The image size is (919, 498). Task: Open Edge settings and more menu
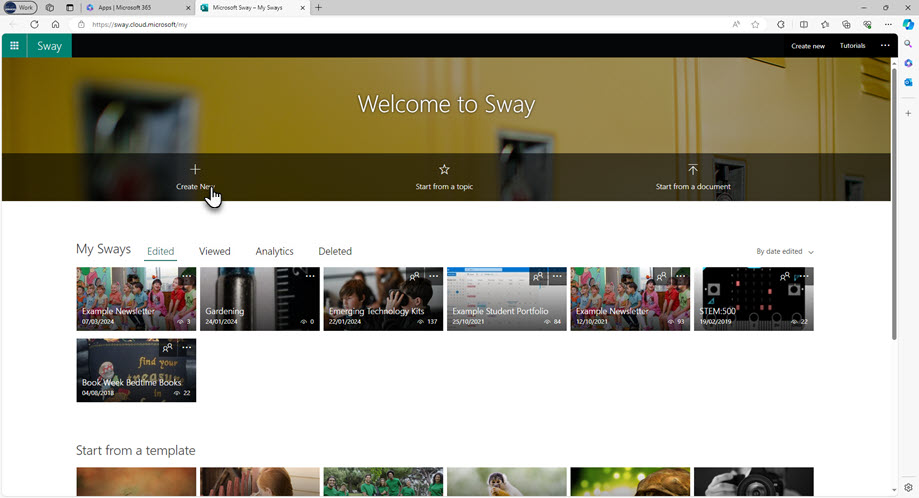pos(888,25)
